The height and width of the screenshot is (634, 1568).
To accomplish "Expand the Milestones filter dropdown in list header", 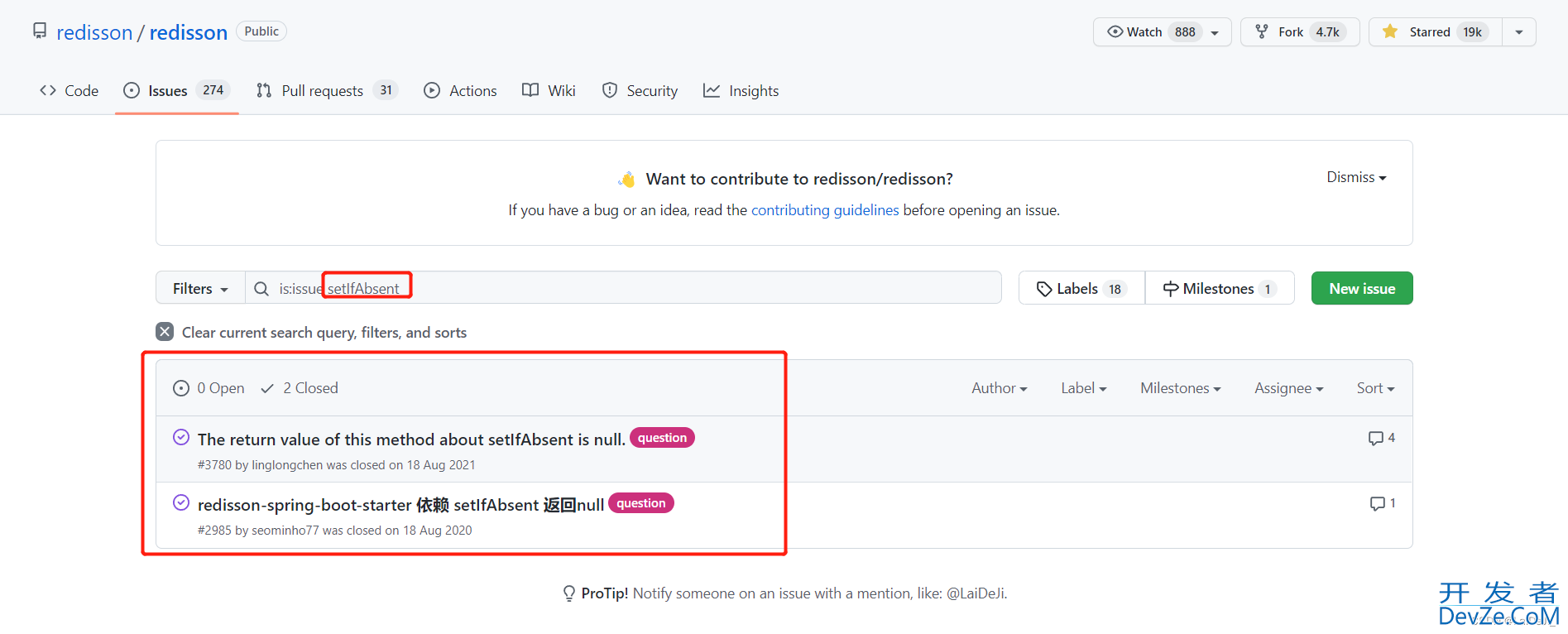I will click(1181, 388).
